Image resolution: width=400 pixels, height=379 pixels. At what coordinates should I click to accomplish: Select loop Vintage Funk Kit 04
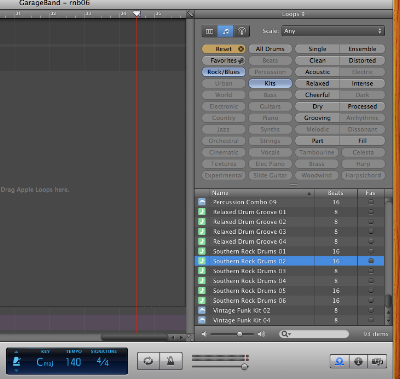pos(289,320)
